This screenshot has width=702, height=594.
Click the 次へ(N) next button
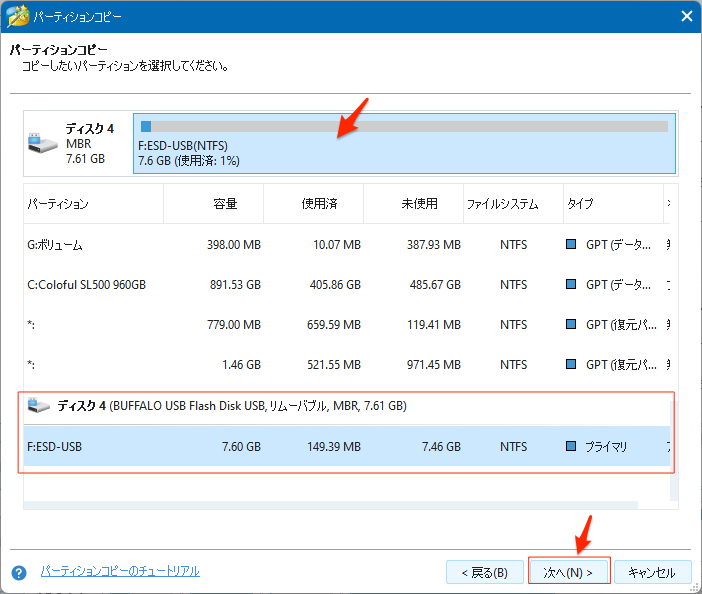pos(568,573)
